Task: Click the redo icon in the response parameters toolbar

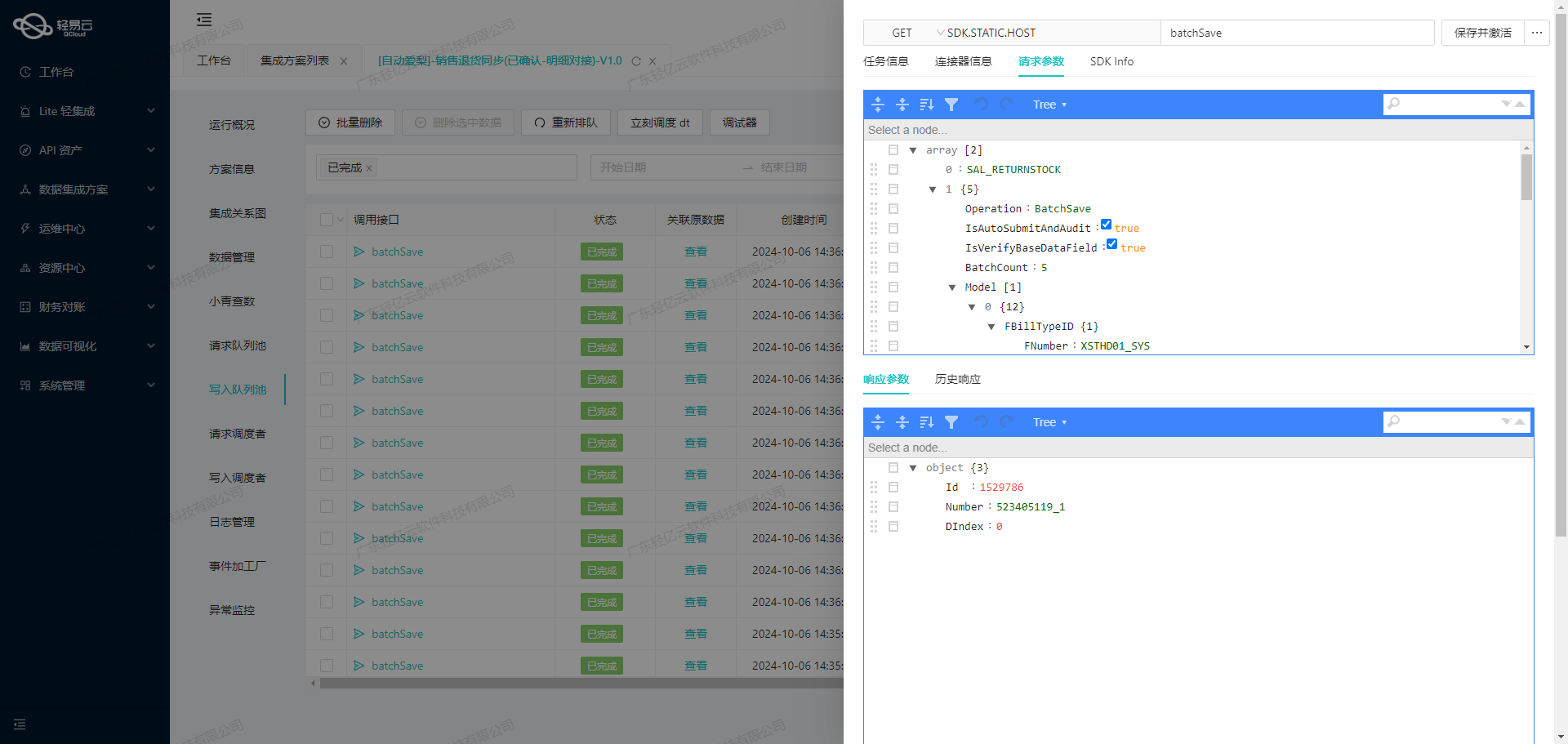Action: (x=1006, y=422)
